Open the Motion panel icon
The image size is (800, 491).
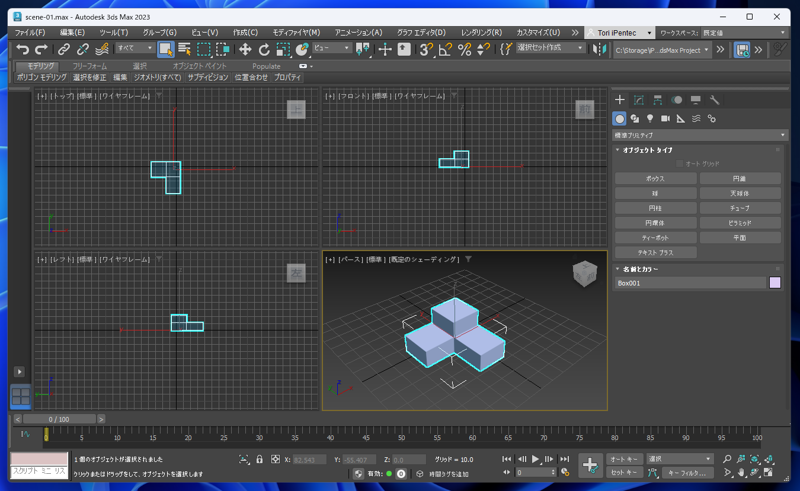click(x=677, y=100)
